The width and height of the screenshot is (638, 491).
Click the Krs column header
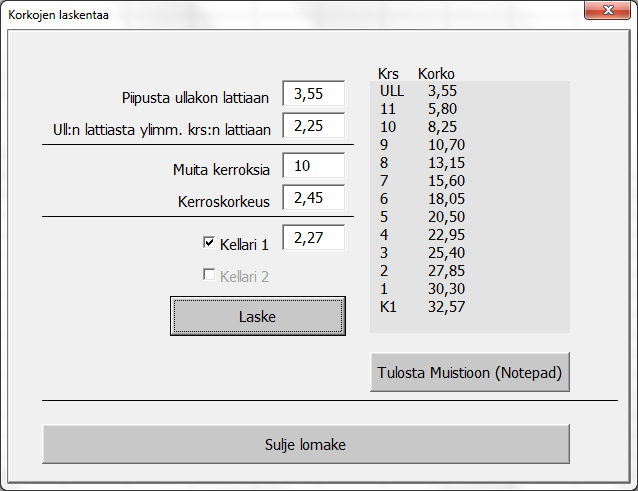pos(388,74)
